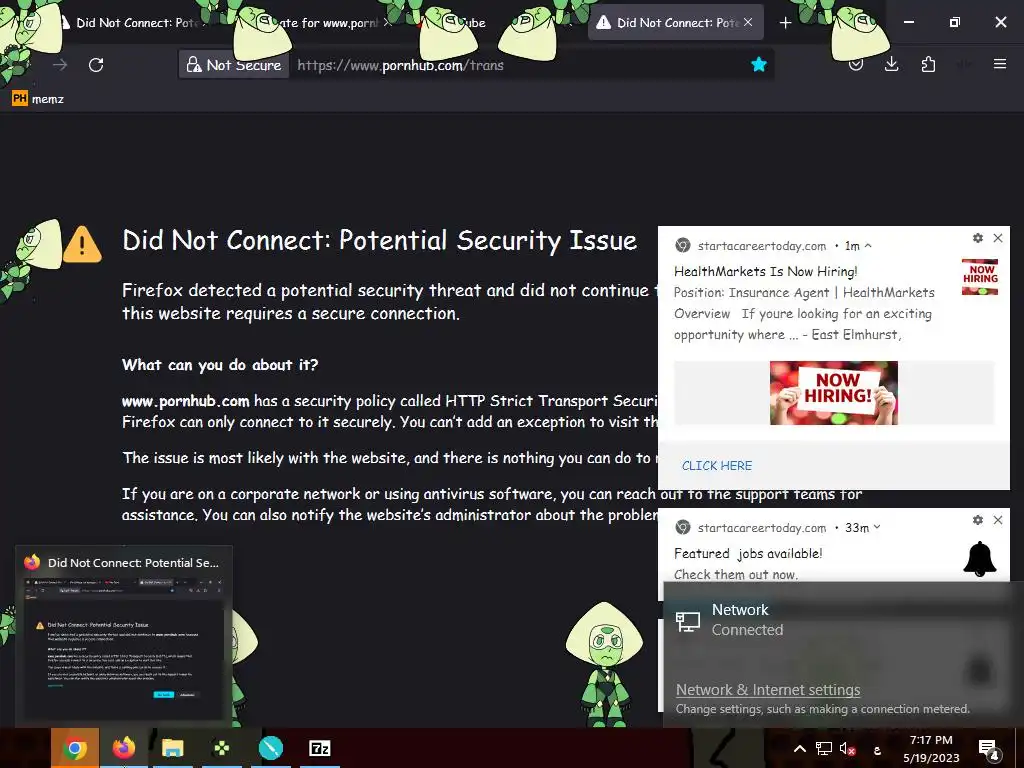This screenshot has height=768, width=1024.
Task: Open settings gear on Featured jobs notification
Action: point(978,520)
